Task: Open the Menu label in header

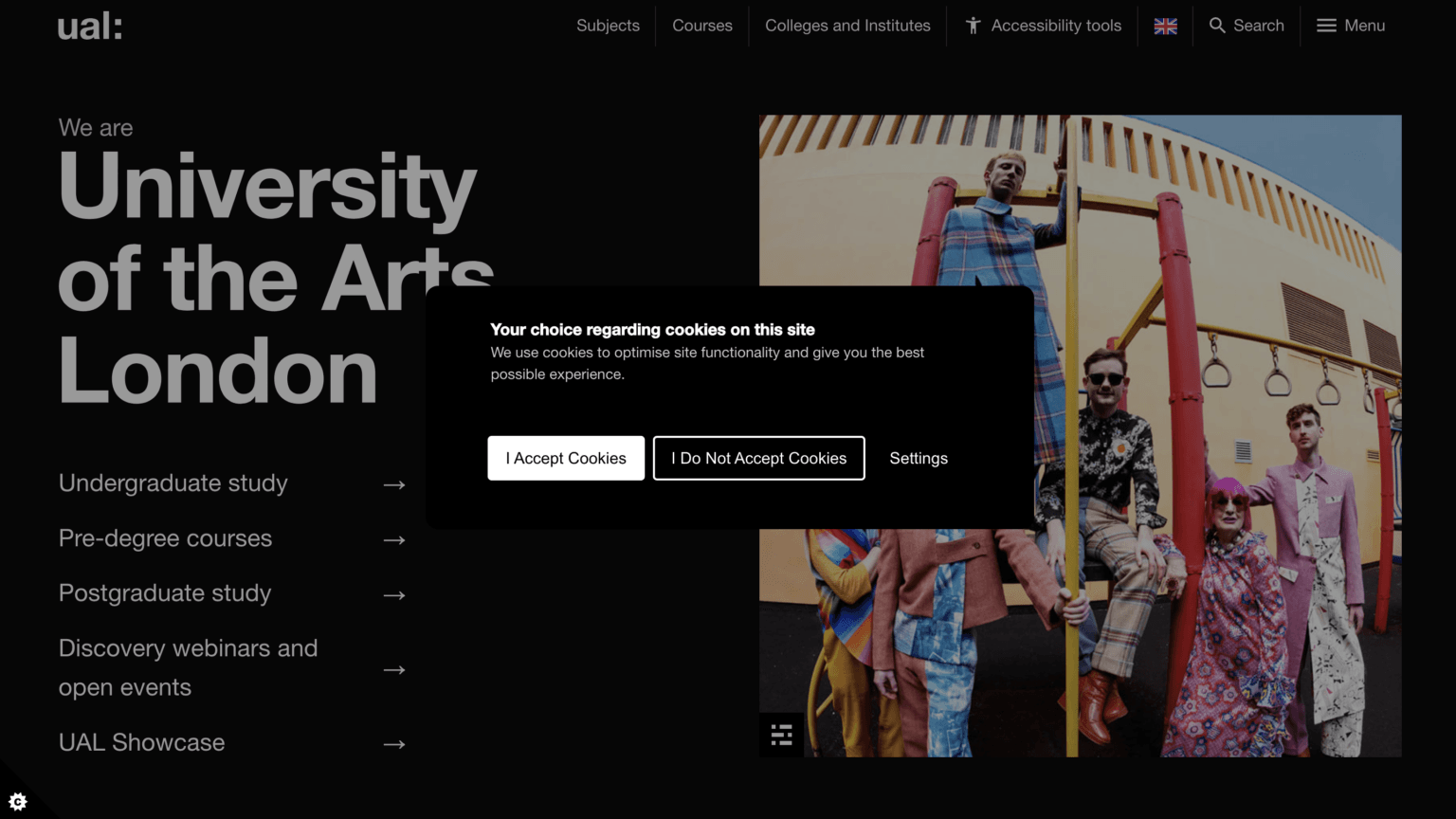Action: tap(1365, 26)
